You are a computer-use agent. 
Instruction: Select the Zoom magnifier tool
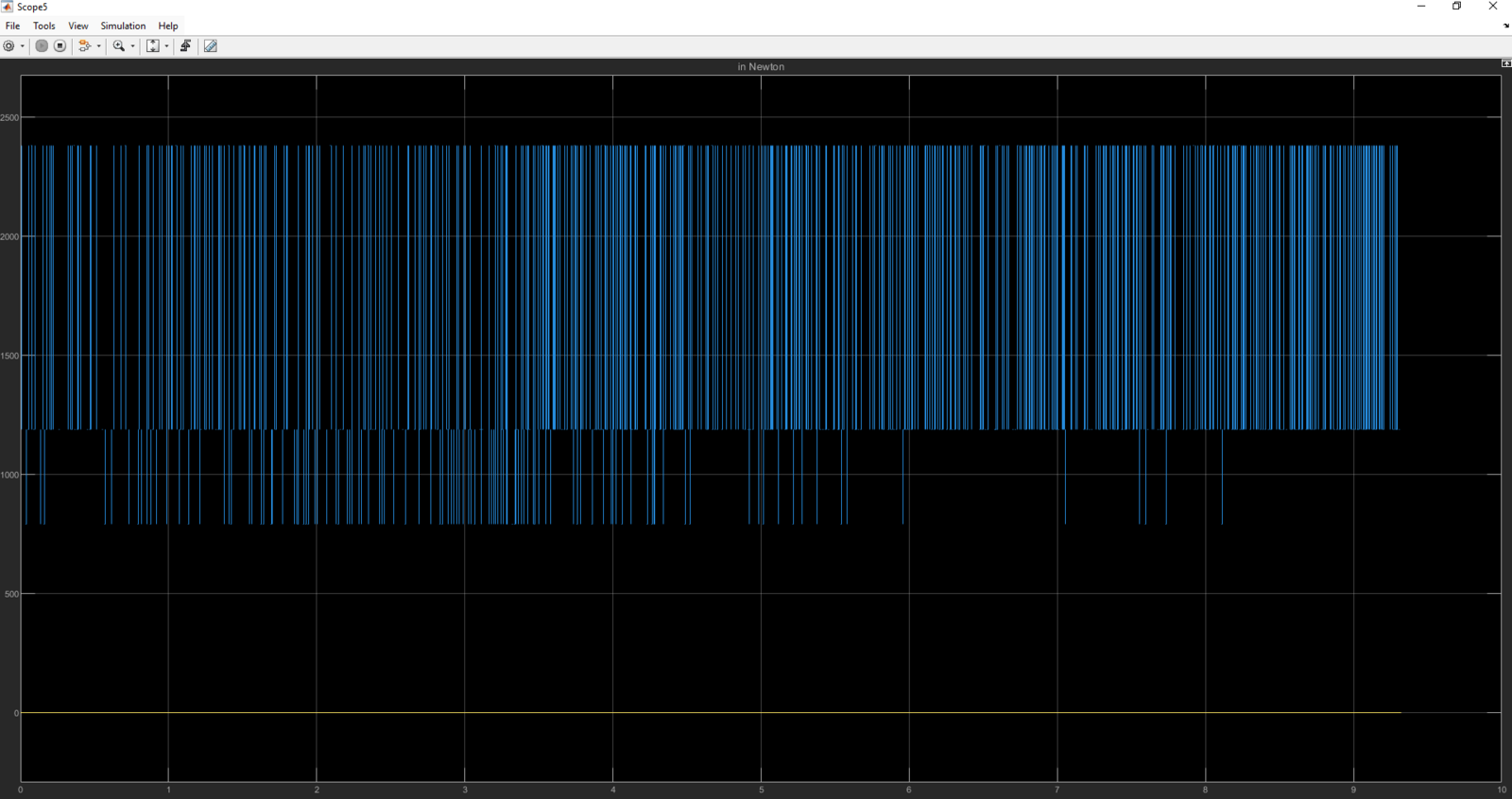pos(119,45)
